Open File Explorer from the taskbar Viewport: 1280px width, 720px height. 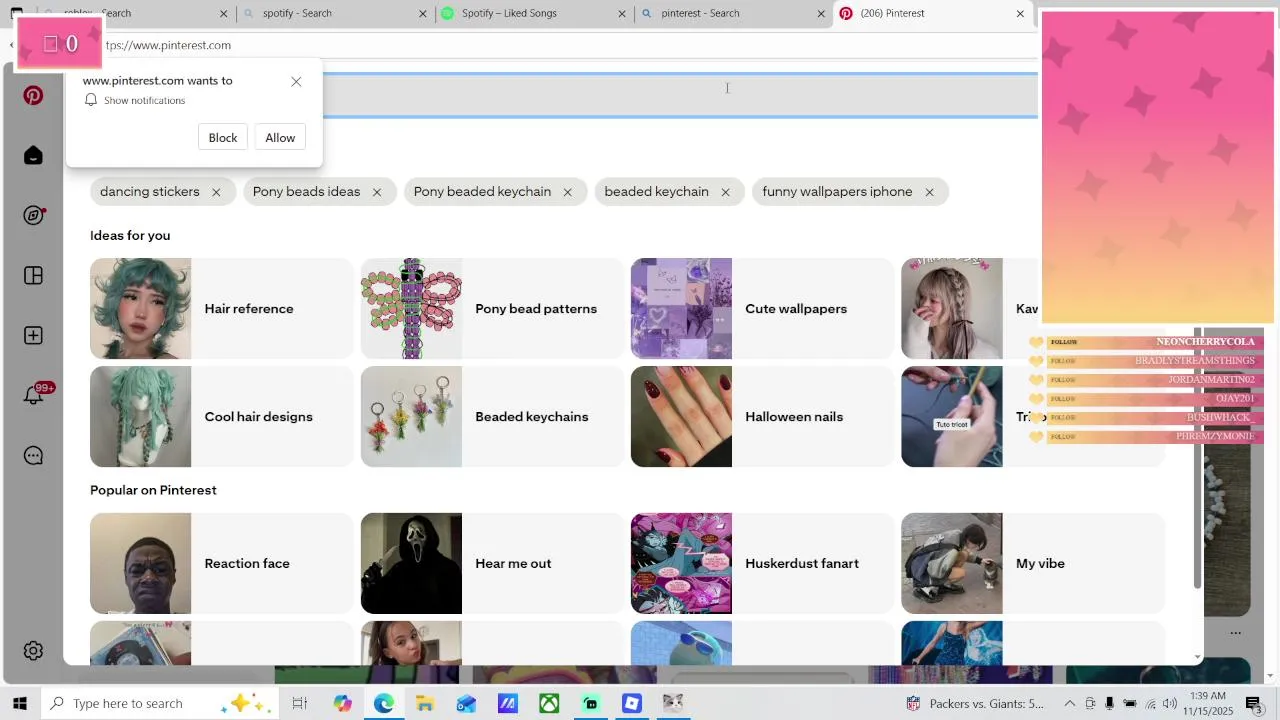pyautogui.click(x=425, y=703)
